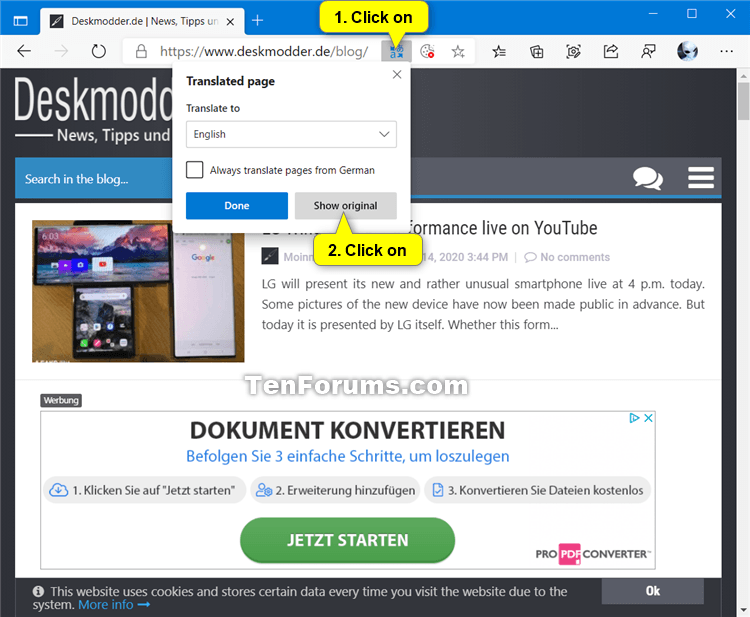Click the Search in the blog field
The height and width of the screenshot is (617, 750).
tap(93, 179)
